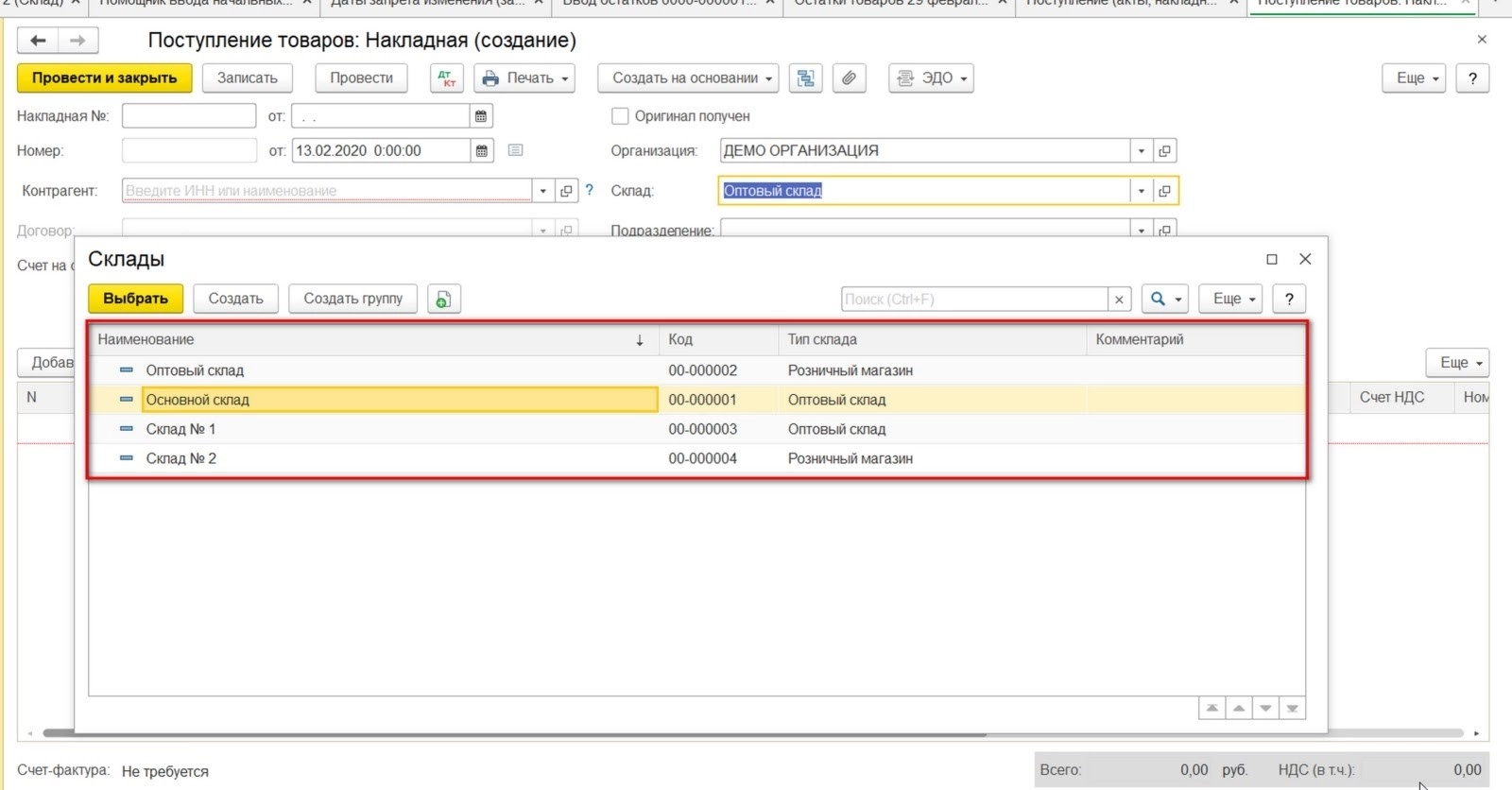The width and height of the screenshot is (1512, 790).
Task: Expand the Создать на основании dropdown
Action: pos(688,78)
